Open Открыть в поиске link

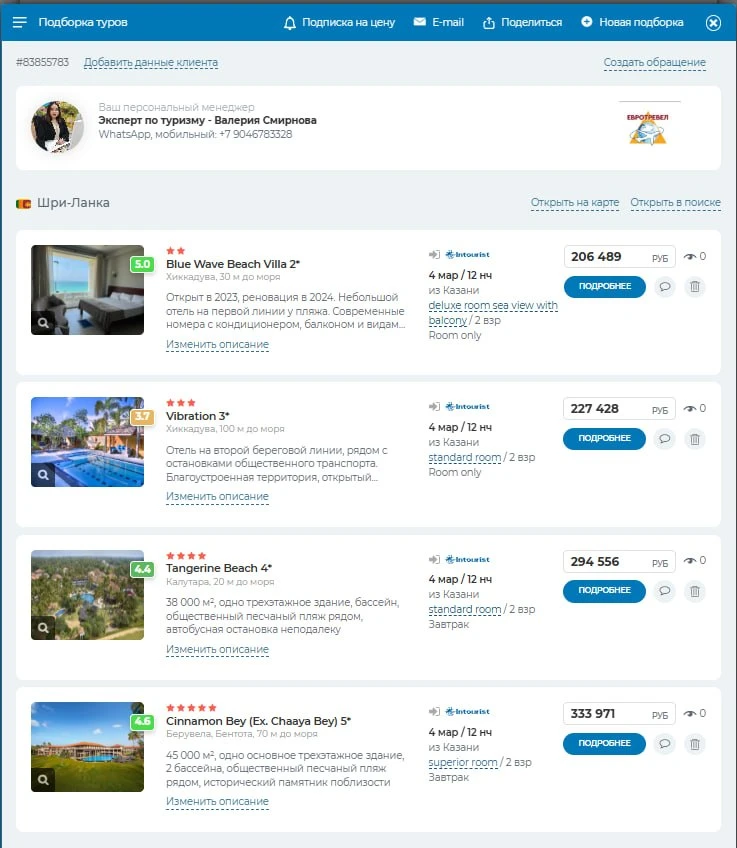click(x=675, y=202)
